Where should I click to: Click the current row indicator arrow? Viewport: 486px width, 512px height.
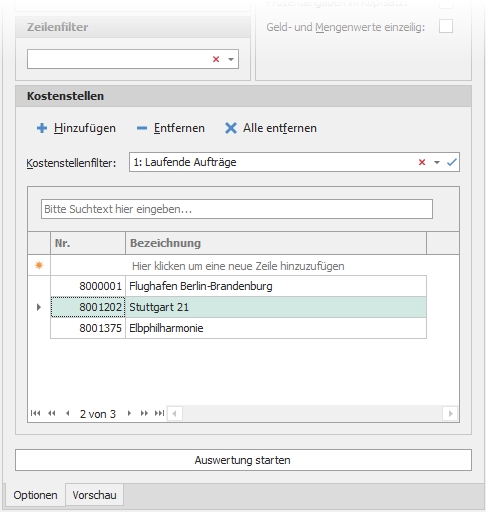click(39, 307)
